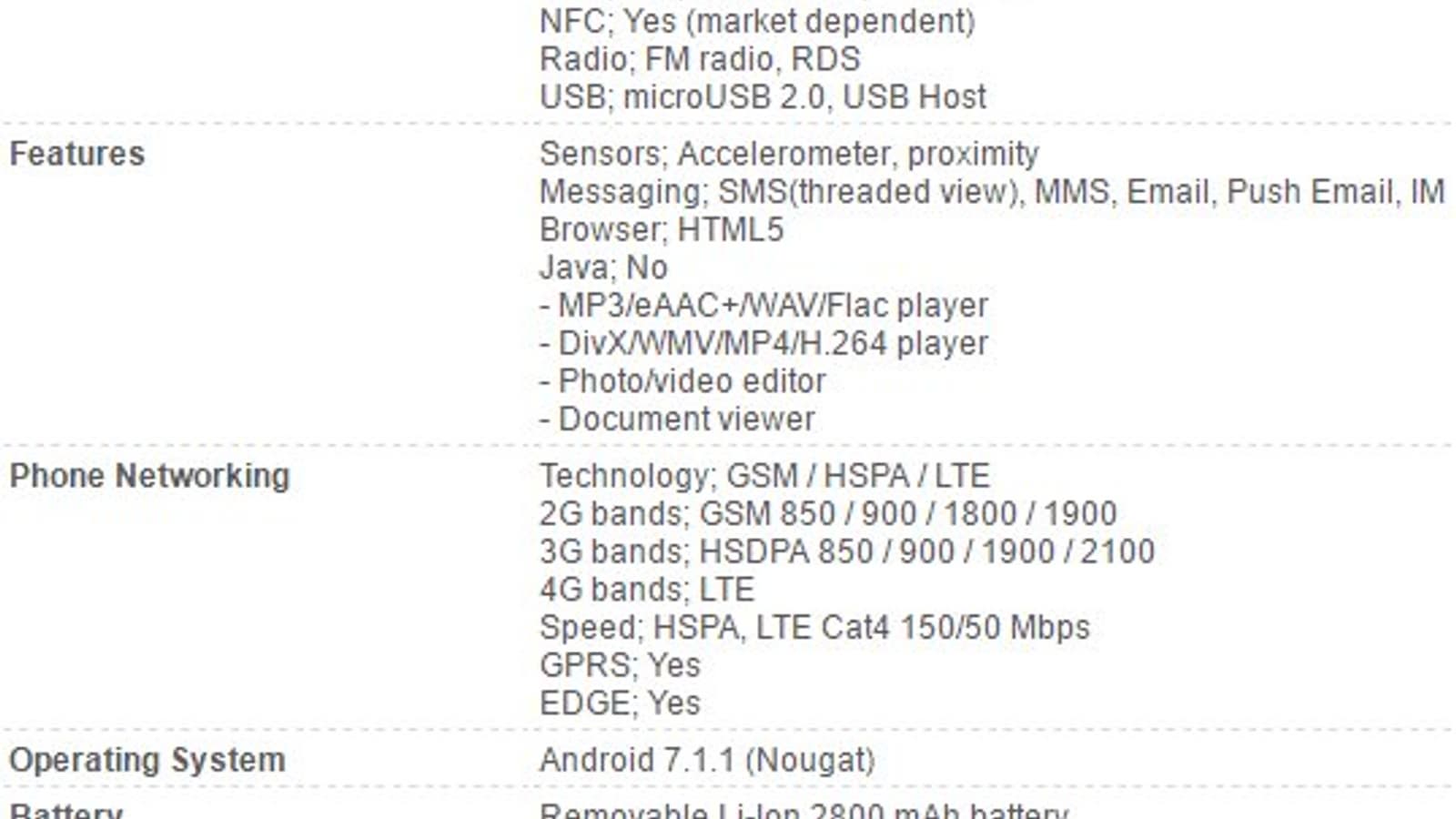
Task: Click the Java; No line
Action: (x=603, y=268)
